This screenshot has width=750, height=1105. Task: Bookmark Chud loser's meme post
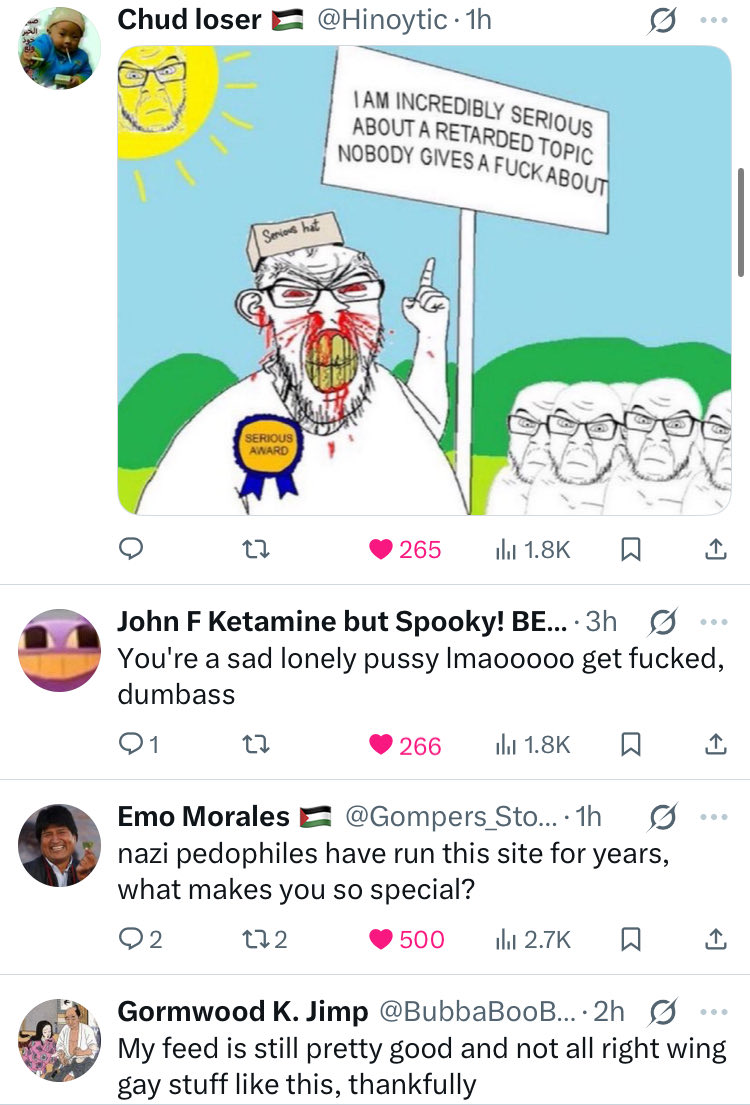[x=631, y=548]
